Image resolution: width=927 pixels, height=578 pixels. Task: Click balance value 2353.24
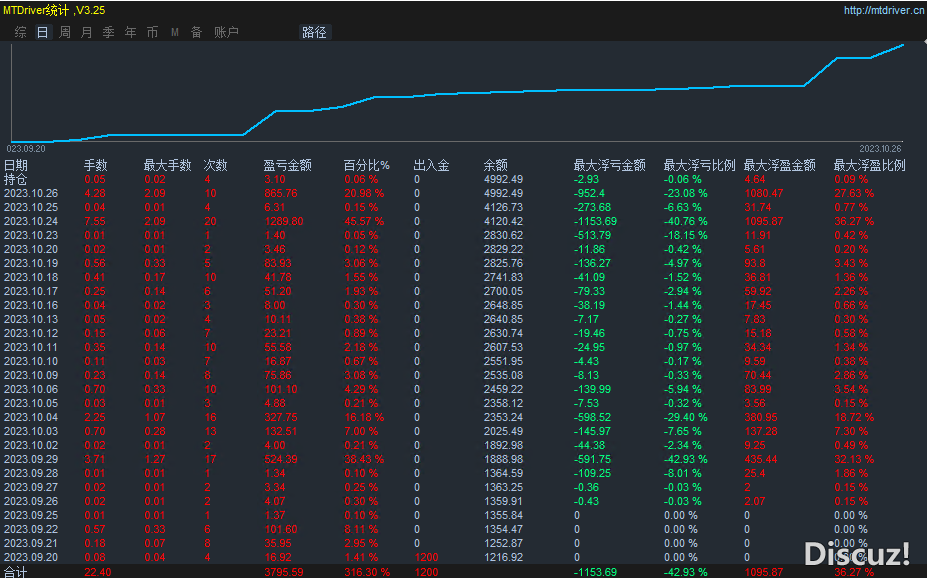[503, 417]
